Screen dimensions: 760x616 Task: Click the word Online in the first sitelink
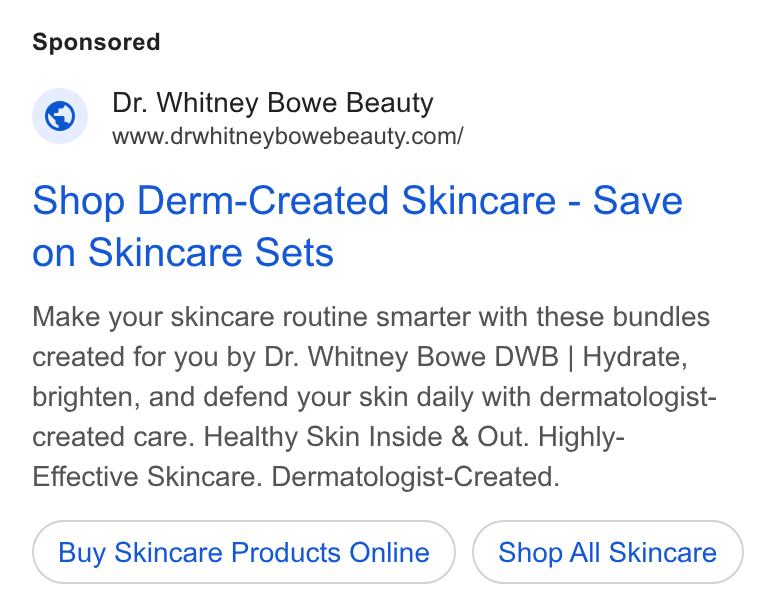coord(389,553)
